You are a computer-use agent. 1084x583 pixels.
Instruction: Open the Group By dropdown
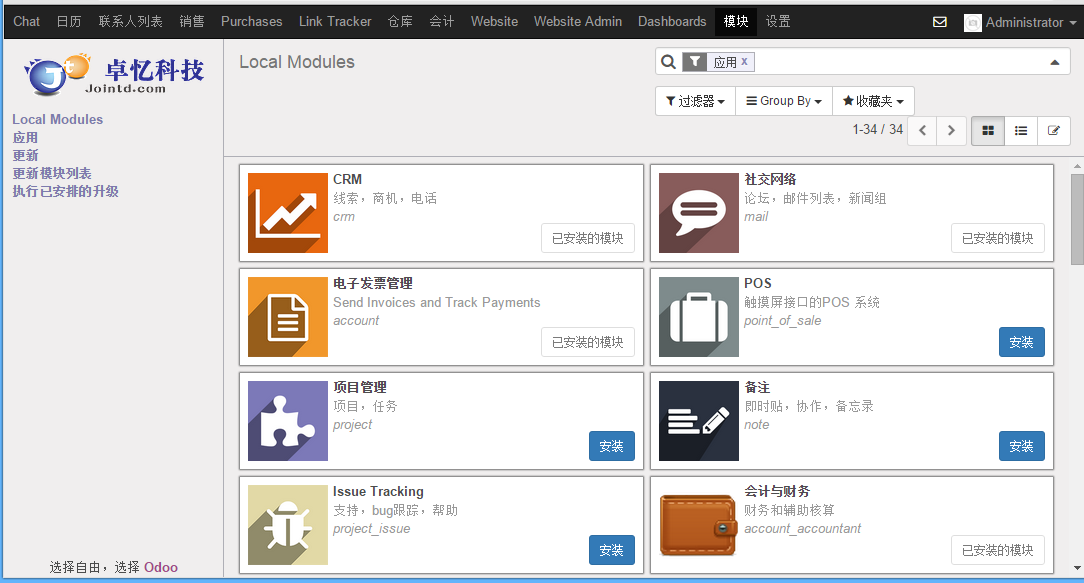point(783,101)
